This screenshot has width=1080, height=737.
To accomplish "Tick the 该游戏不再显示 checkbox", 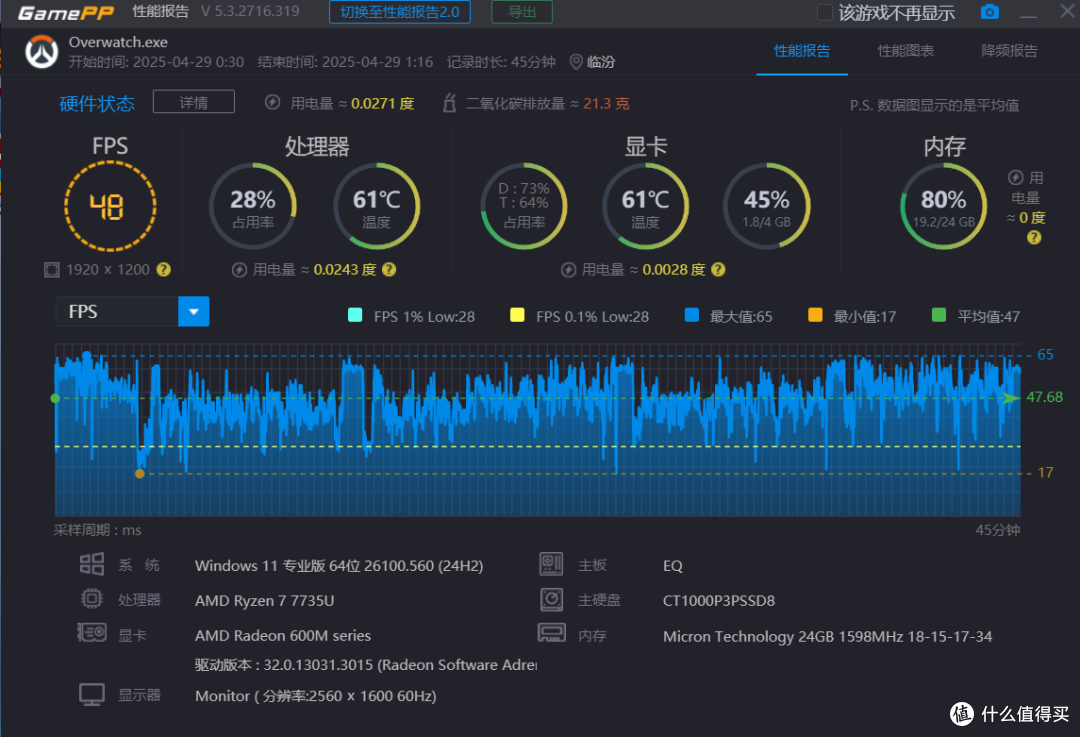I will 824,12.
